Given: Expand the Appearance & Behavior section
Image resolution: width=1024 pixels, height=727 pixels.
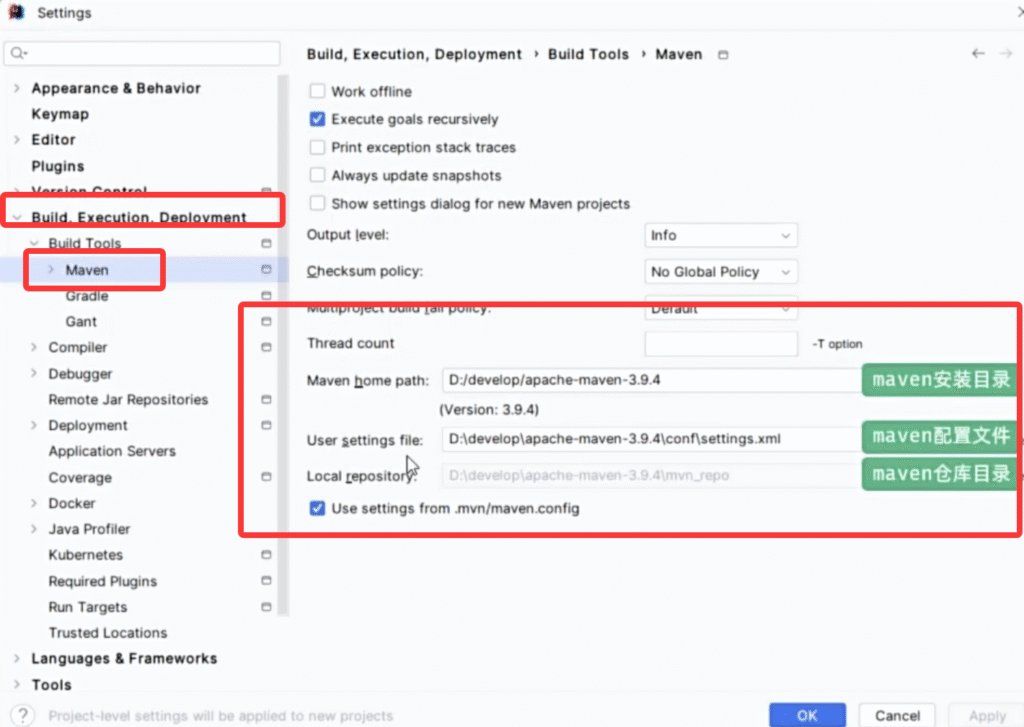Looking at the screenshot, I should (17, 89).
